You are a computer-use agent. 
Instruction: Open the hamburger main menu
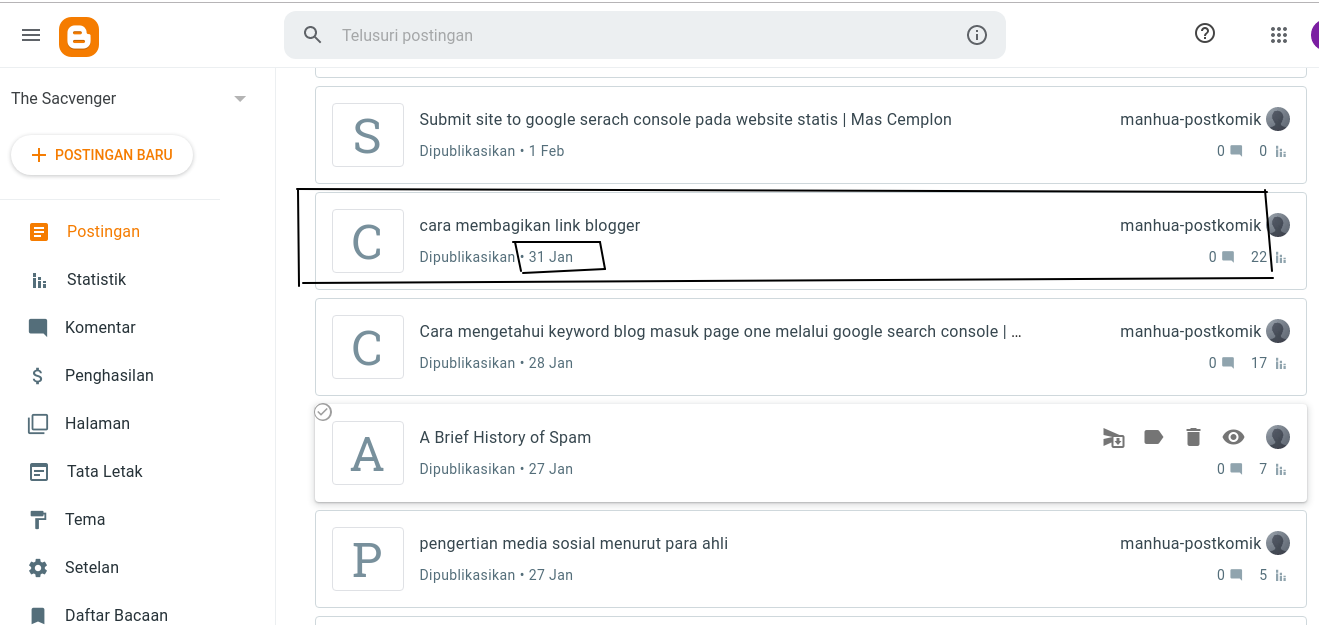click(31, 35)
